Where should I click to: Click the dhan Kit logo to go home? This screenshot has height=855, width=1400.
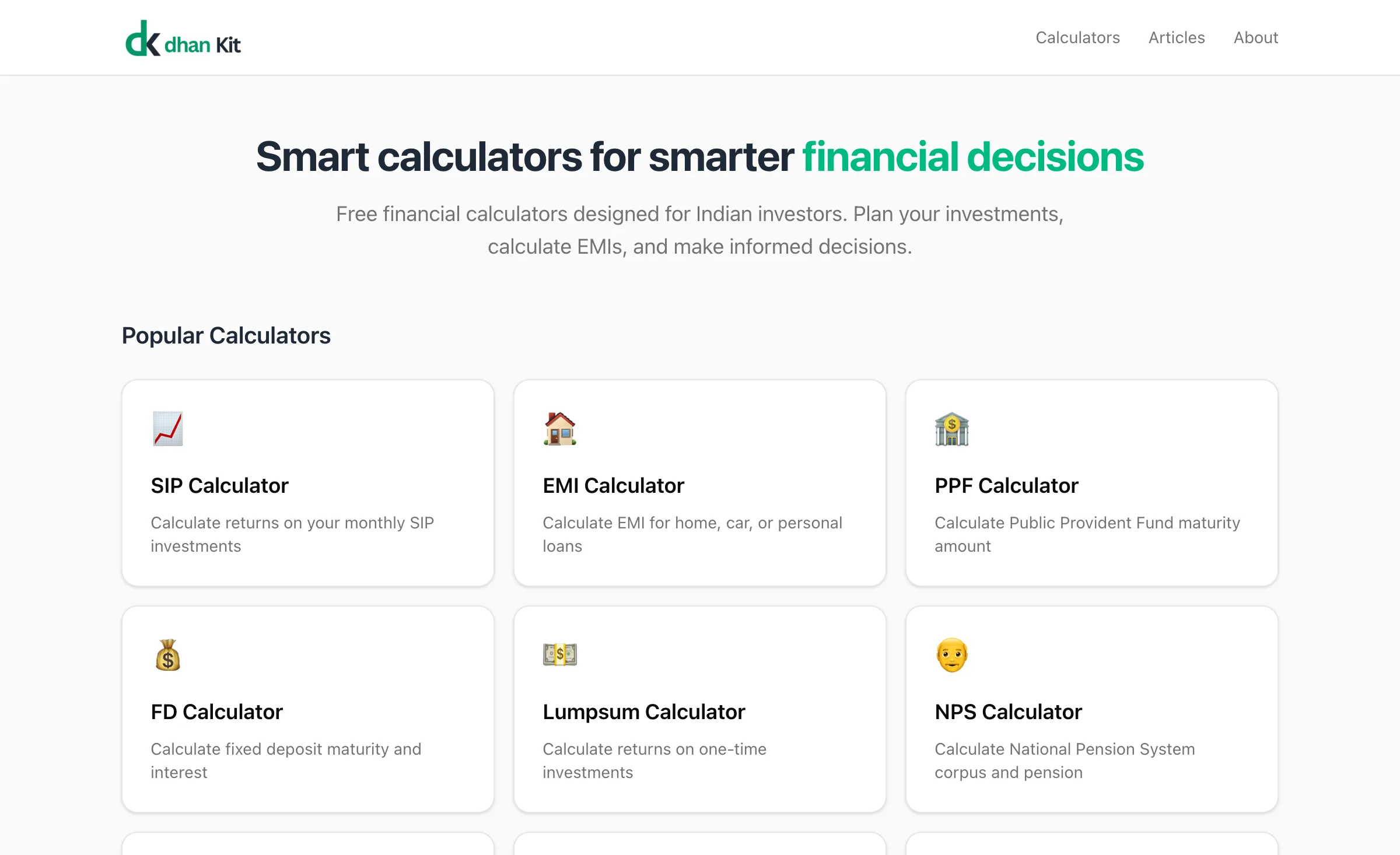pyautogui.click(x=184, y=37)
